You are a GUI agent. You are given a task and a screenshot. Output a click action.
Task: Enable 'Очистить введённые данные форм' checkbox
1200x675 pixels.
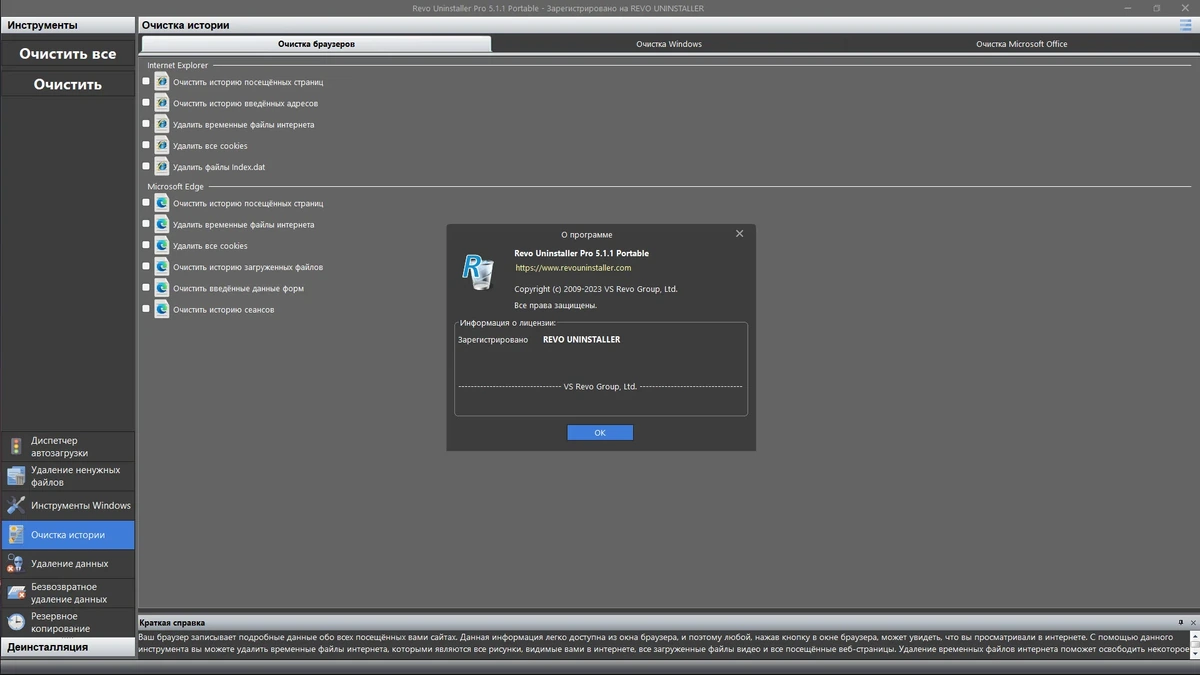[146, 288]
